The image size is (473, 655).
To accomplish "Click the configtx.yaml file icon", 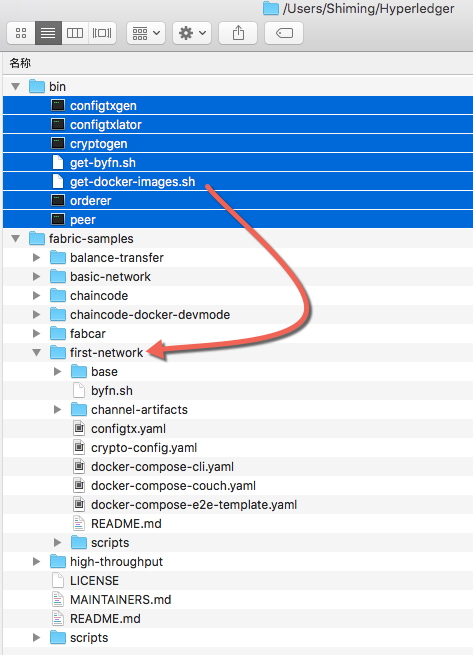I will tap(79, 429).
